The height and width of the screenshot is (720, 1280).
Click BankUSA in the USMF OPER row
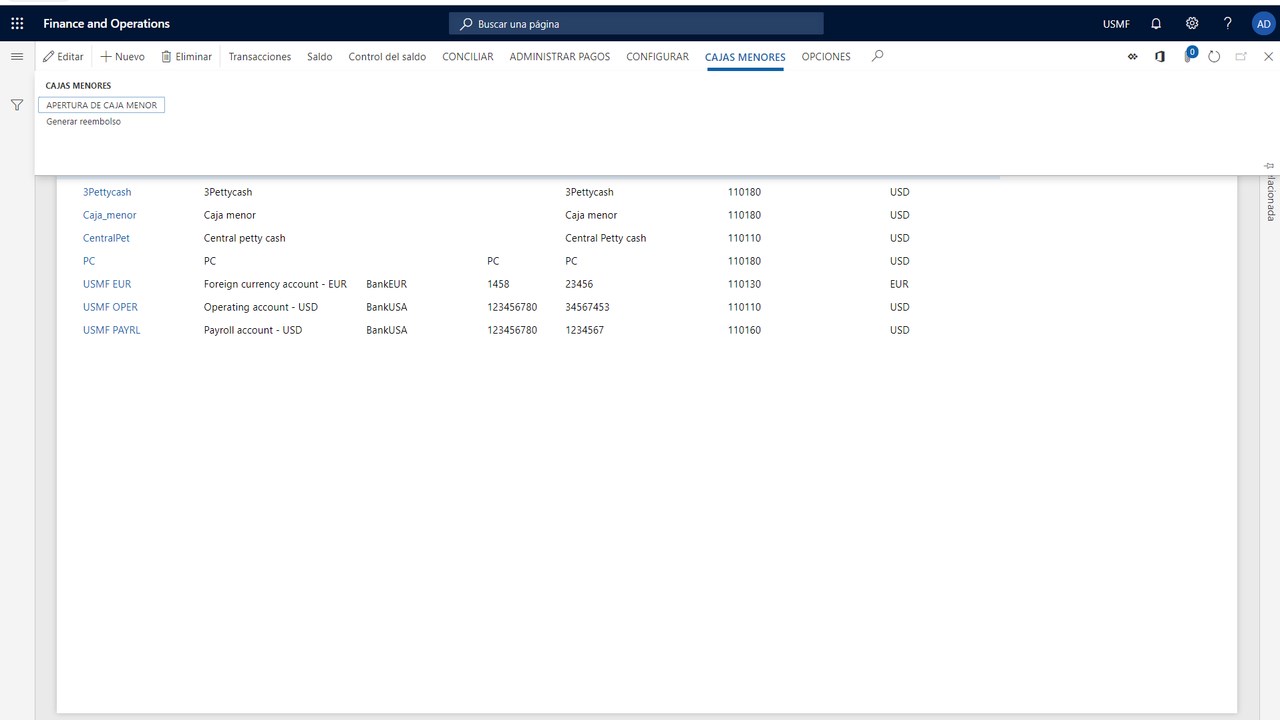387,307
